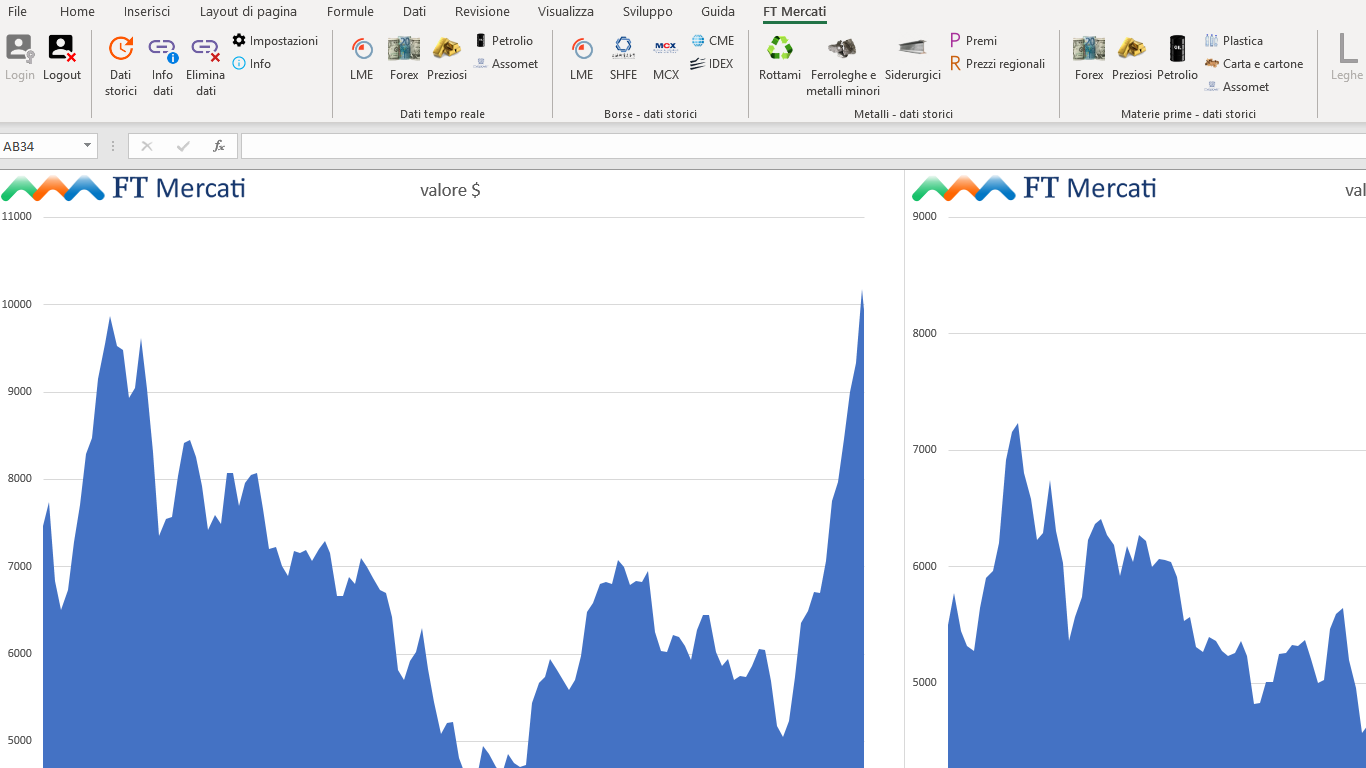Click the 9000 axis label, right chart
This screenshot has width=1366, height=768.
[924, 216]
